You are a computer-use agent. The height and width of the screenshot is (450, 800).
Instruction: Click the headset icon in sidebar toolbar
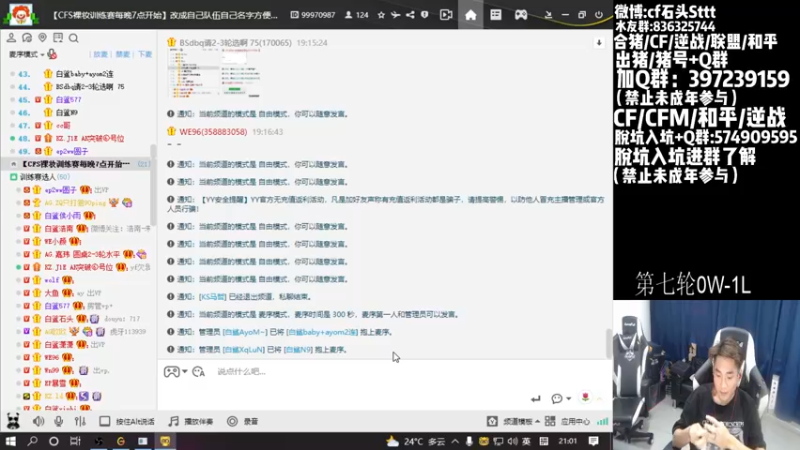tap(27, 38)
